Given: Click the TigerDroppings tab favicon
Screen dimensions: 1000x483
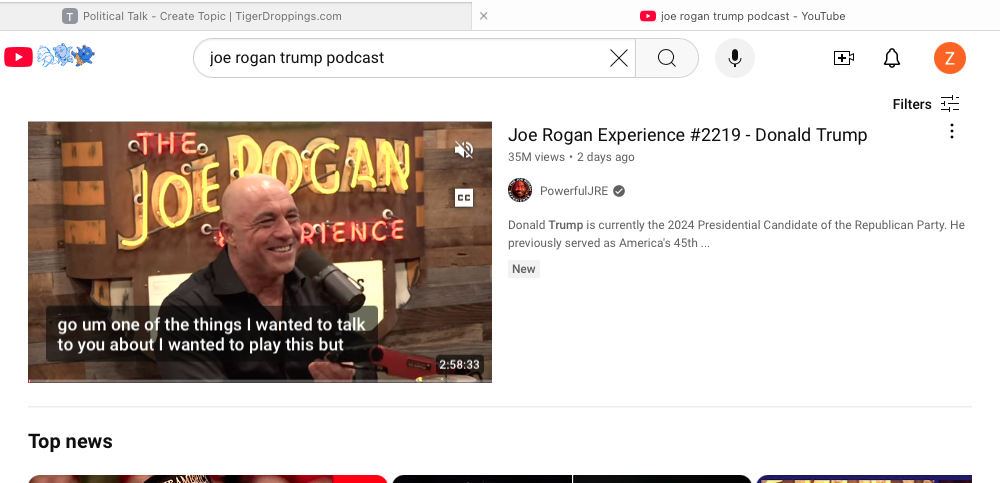Looking at the screenshot, I should [x=70, y=16].
